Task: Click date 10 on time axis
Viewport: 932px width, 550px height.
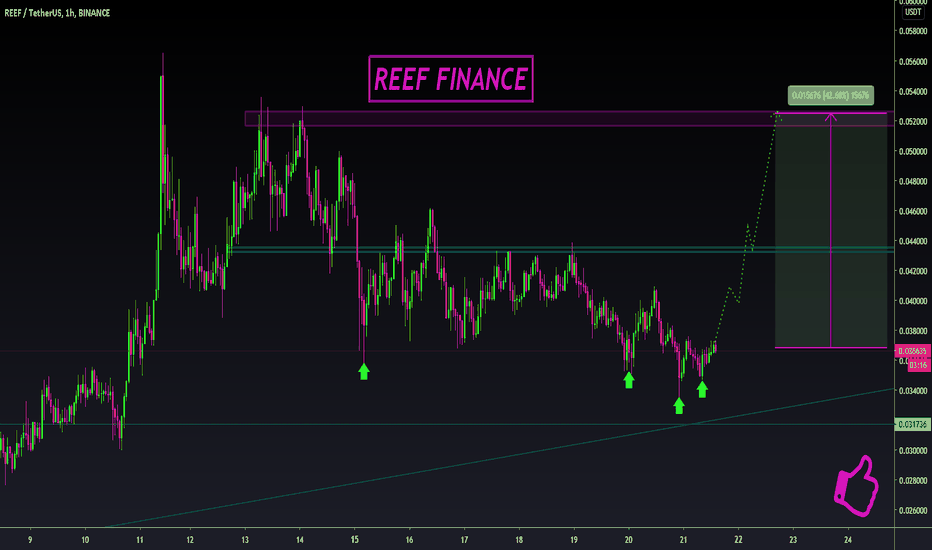Action: 85,540
